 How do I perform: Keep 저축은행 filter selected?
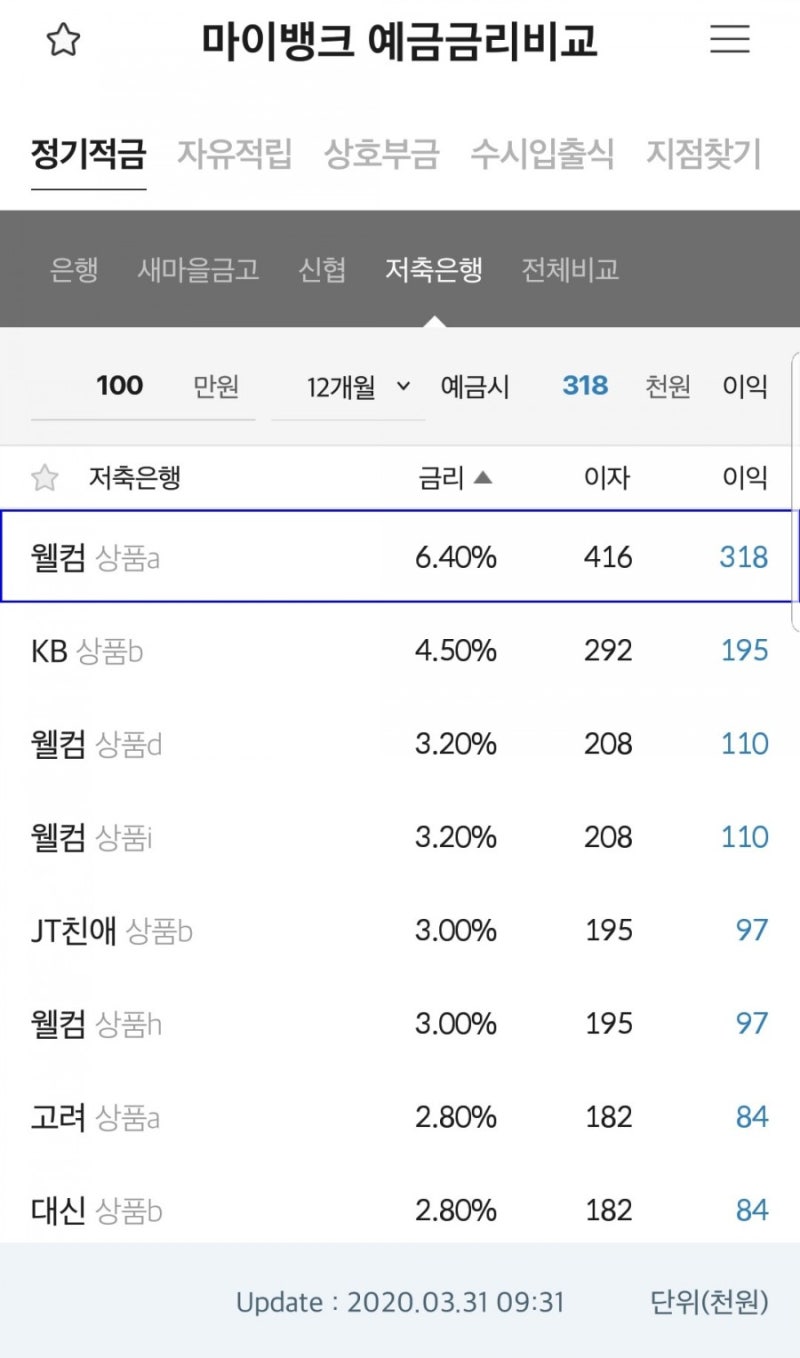[433, 270]
